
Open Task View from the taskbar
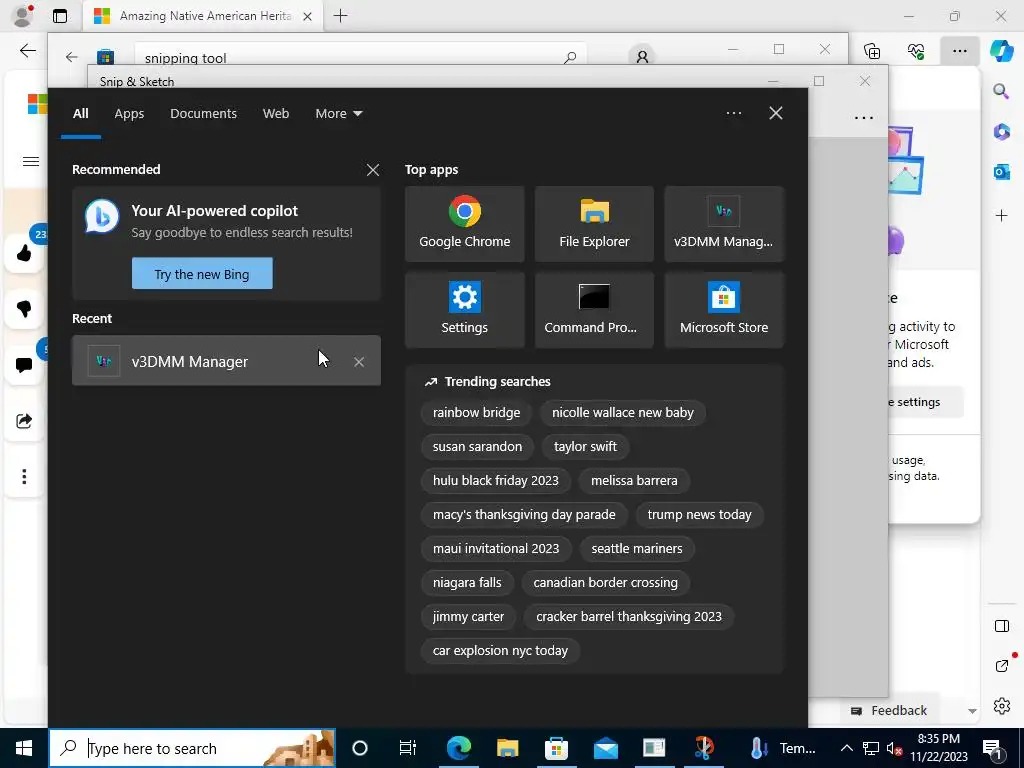point(408,748)
